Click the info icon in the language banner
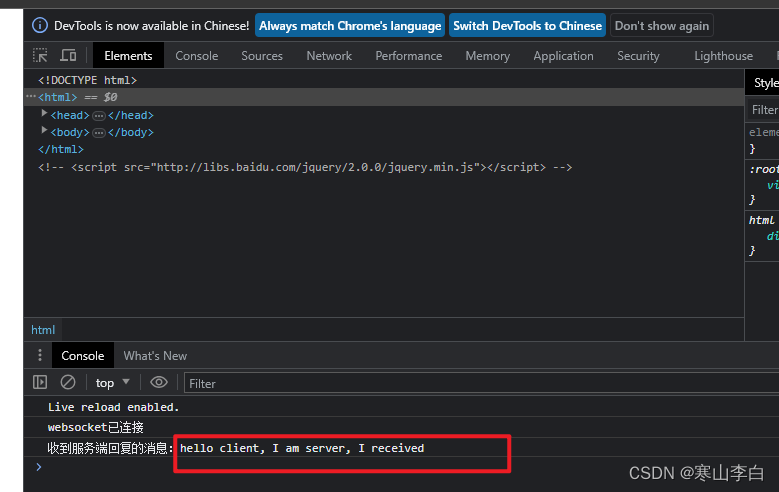The image size is (779, 492). [x=40, y=25]
